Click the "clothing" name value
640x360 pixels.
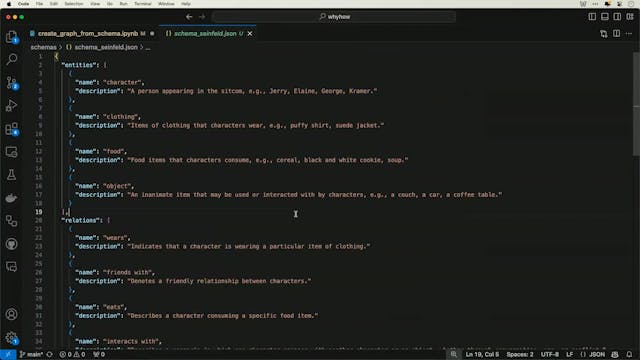point(120,117)
